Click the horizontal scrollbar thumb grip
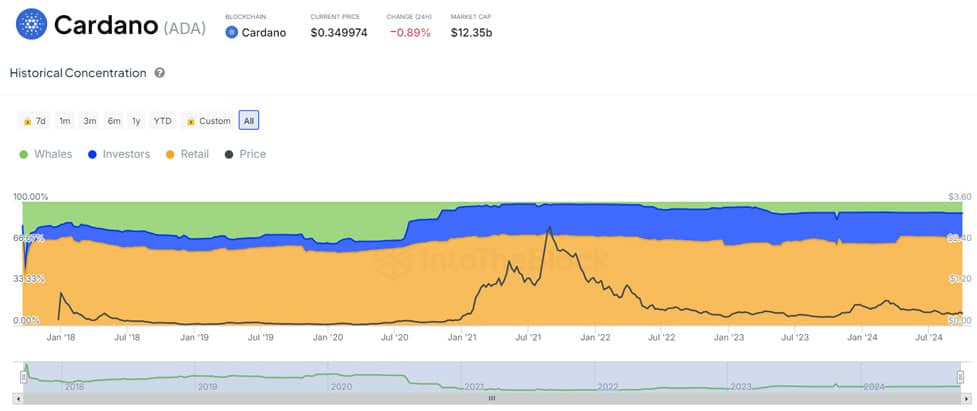Viewport: 977px width, 411px height. 492,398
